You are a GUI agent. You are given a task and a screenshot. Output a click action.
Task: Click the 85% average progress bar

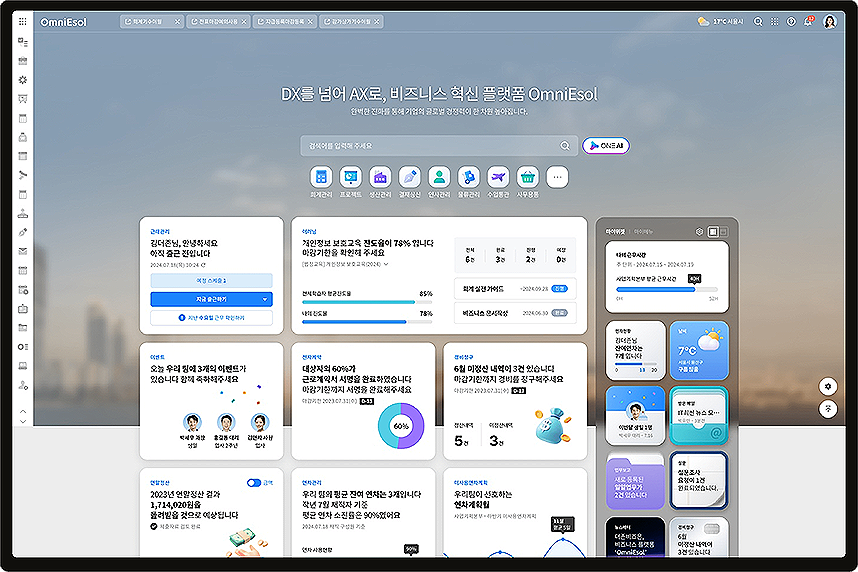(x=367, y=302)
